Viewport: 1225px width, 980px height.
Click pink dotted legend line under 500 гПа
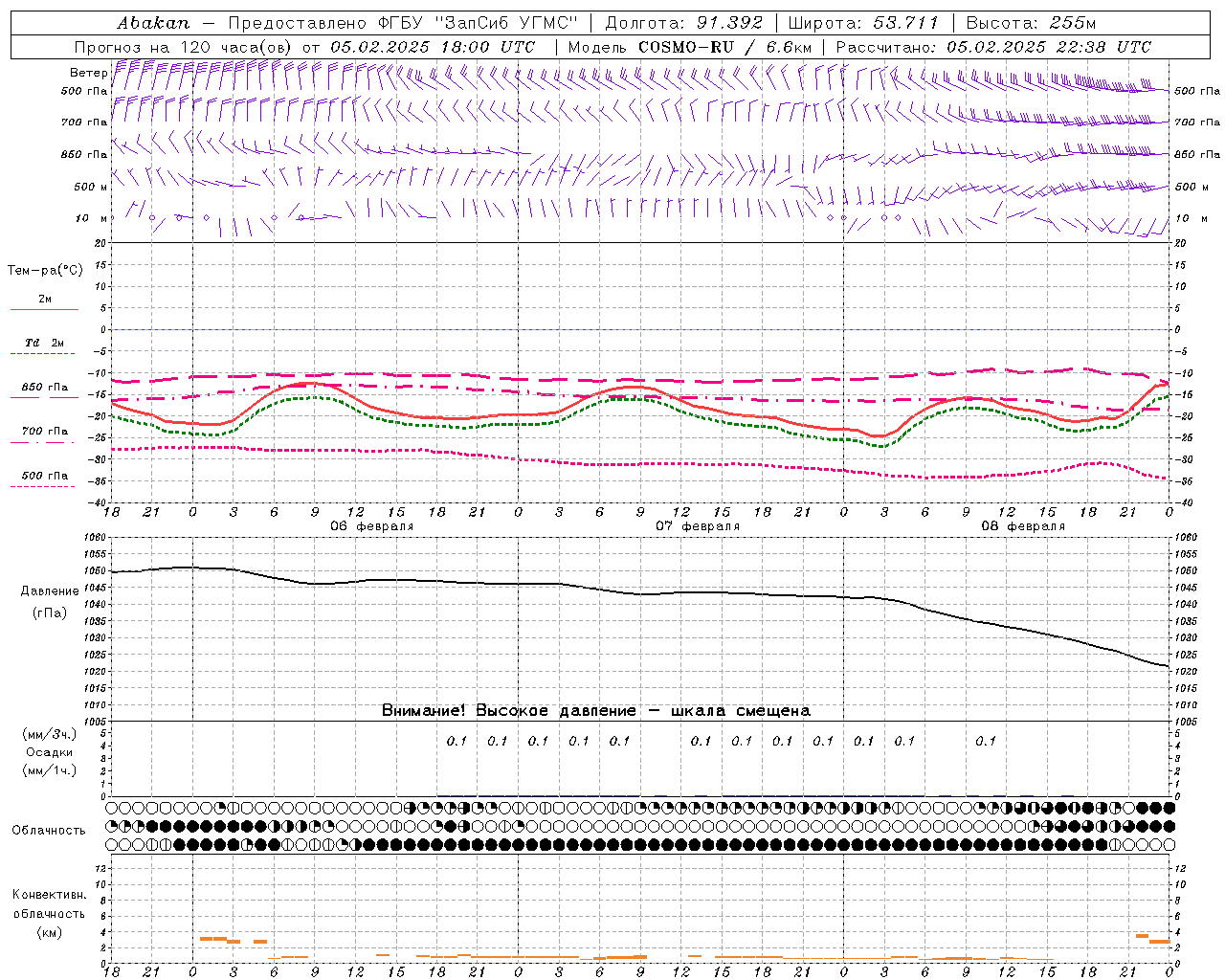pos(43,486)
